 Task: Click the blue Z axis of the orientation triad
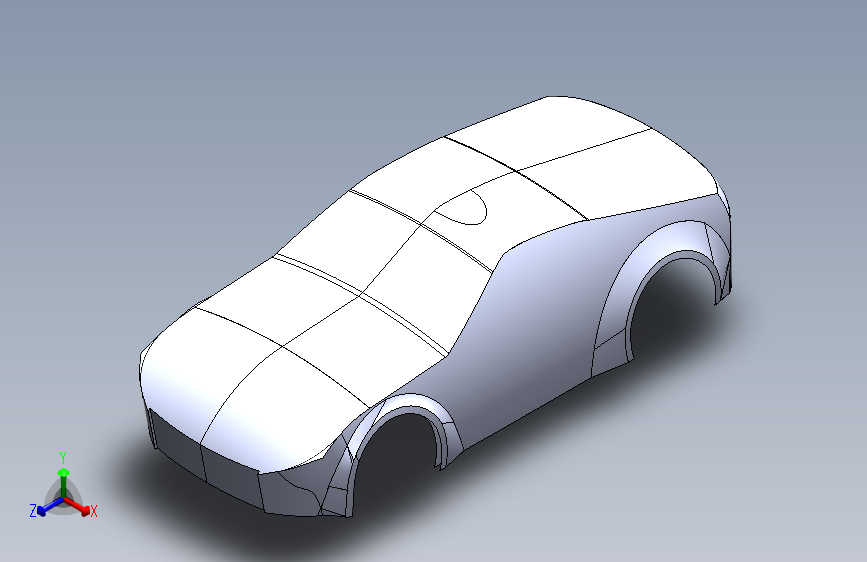click(45, 507)
